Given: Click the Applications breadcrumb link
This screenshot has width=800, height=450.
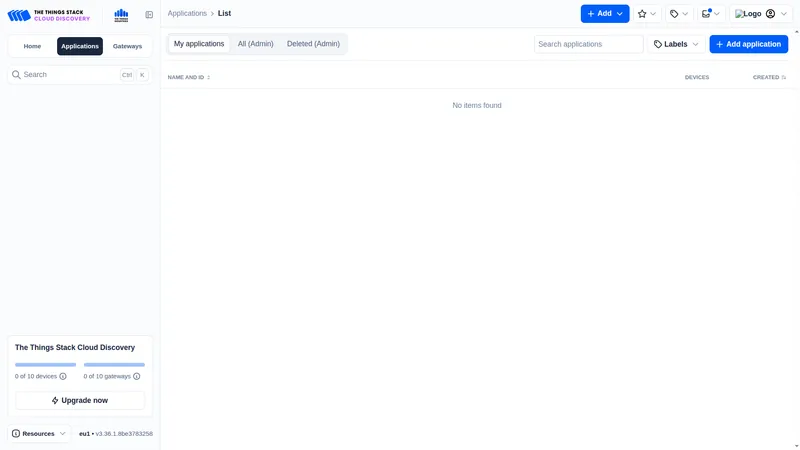Looking at the screenshot, I should (187, 13).
